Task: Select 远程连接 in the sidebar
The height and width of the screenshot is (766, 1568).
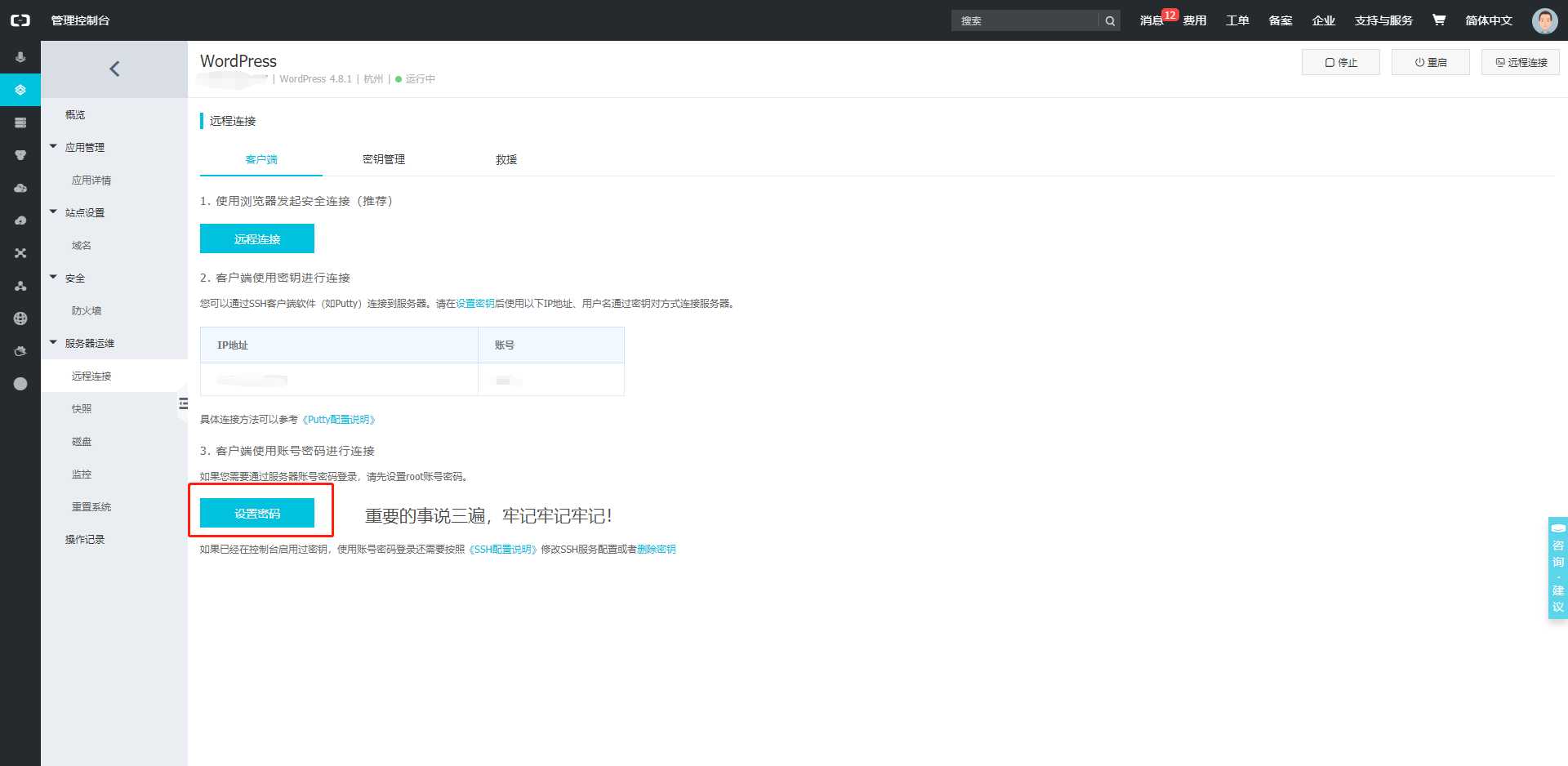Action: click(91, 376)
